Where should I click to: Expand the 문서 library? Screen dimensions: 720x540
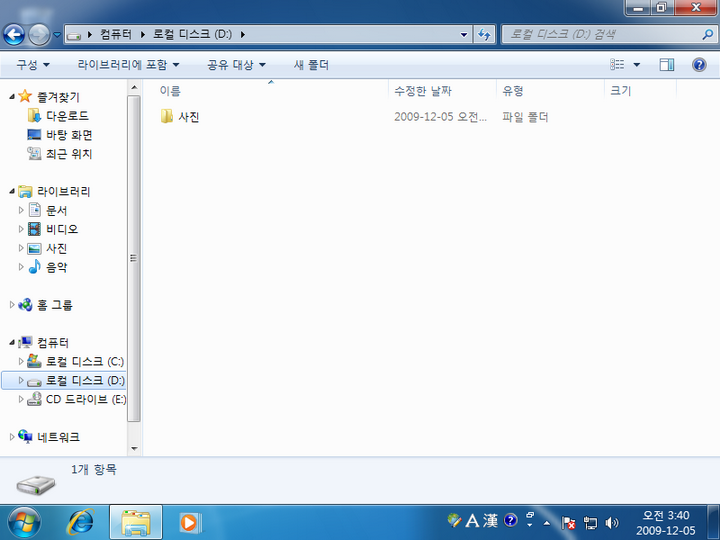pos(21,210)
